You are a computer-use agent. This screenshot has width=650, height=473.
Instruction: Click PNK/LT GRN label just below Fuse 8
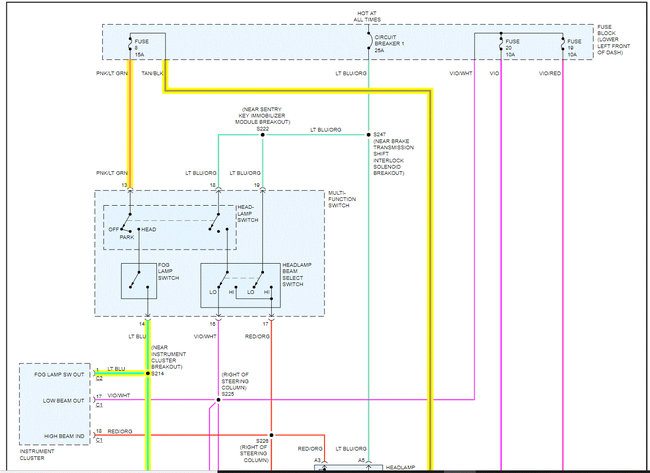click(112, 73)
